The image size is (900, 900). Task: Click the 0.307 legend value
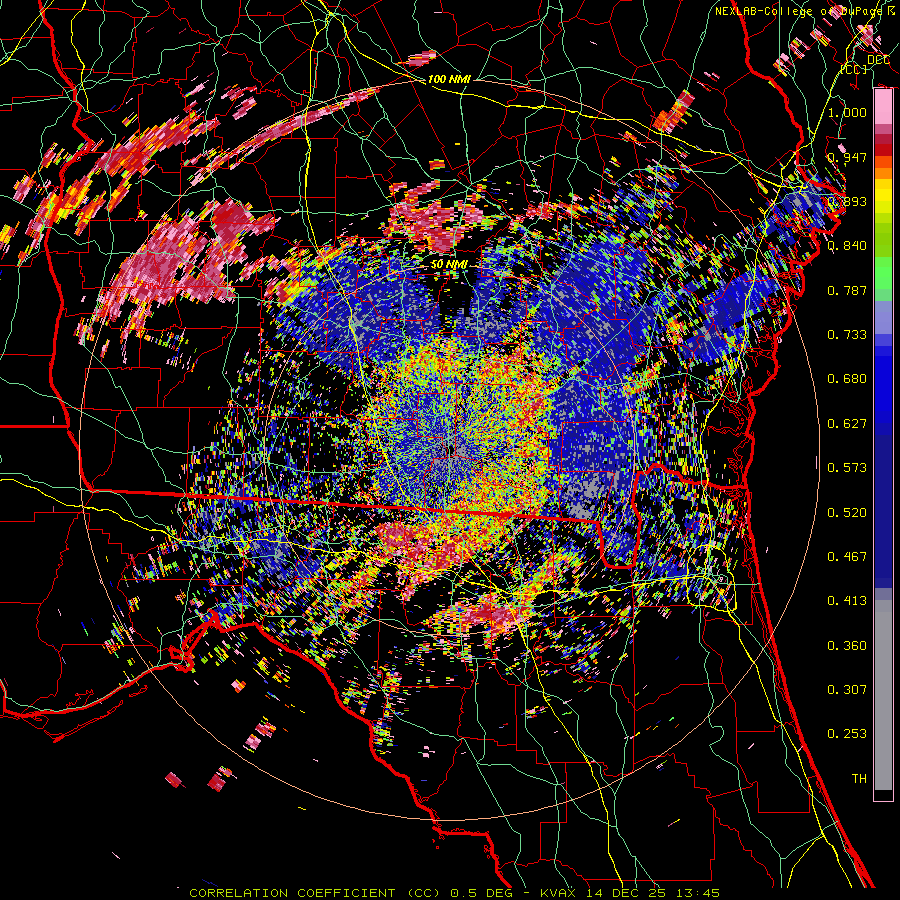point(847,690)
